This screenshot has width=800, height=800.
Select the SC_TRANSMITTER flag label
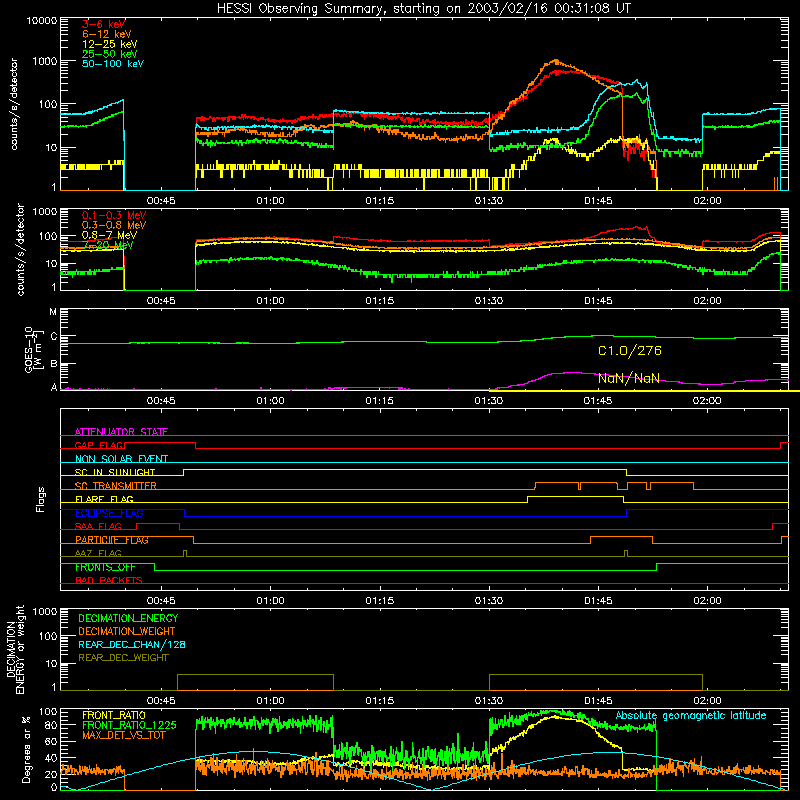click(116, 486)
